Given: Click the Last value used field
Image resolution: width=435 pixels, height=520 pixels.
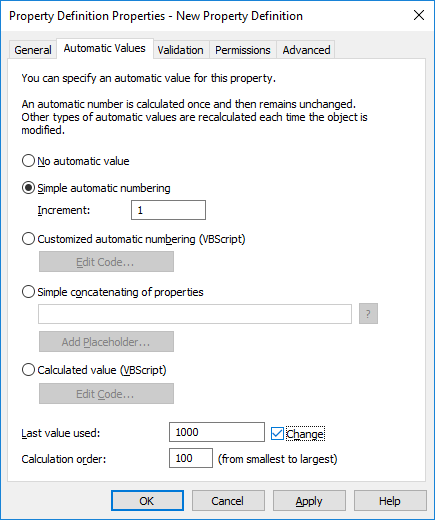Looking at the screenshot, I should pyautogui.click(x=217, y=432).
